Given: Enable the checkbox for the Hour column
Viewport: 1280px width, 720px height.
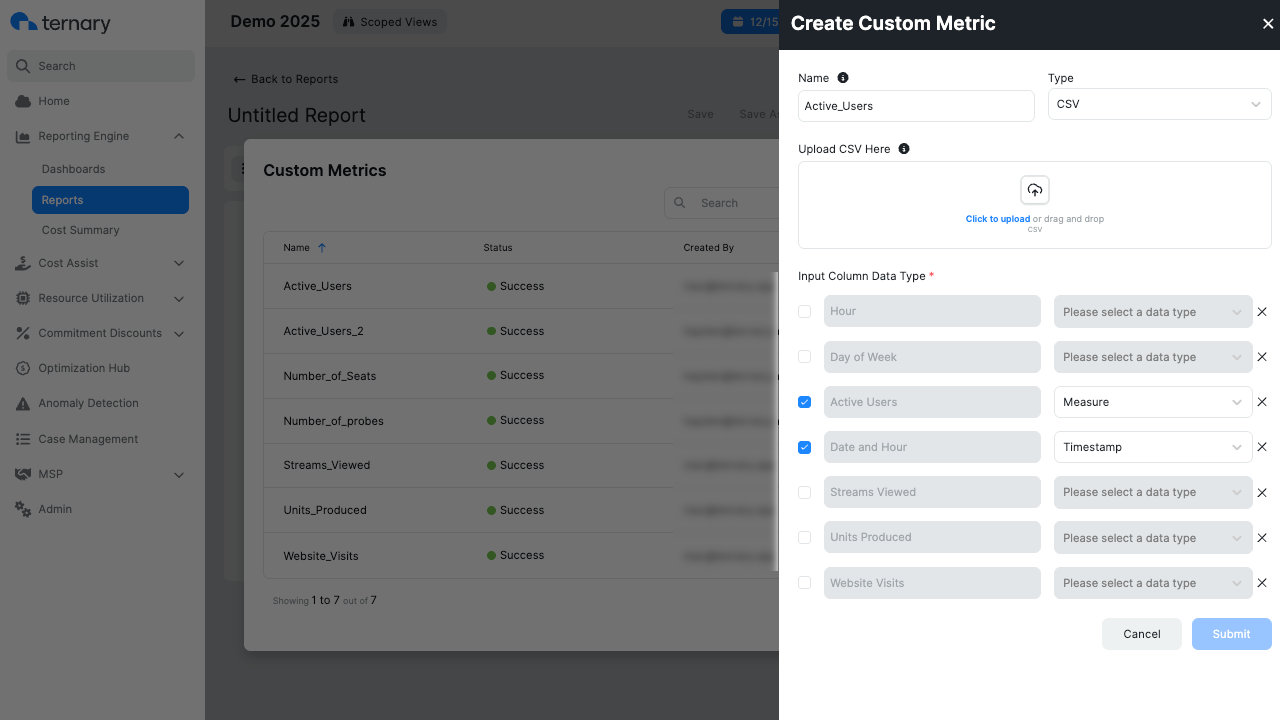Looking at the screenshot, I should 804,311.
